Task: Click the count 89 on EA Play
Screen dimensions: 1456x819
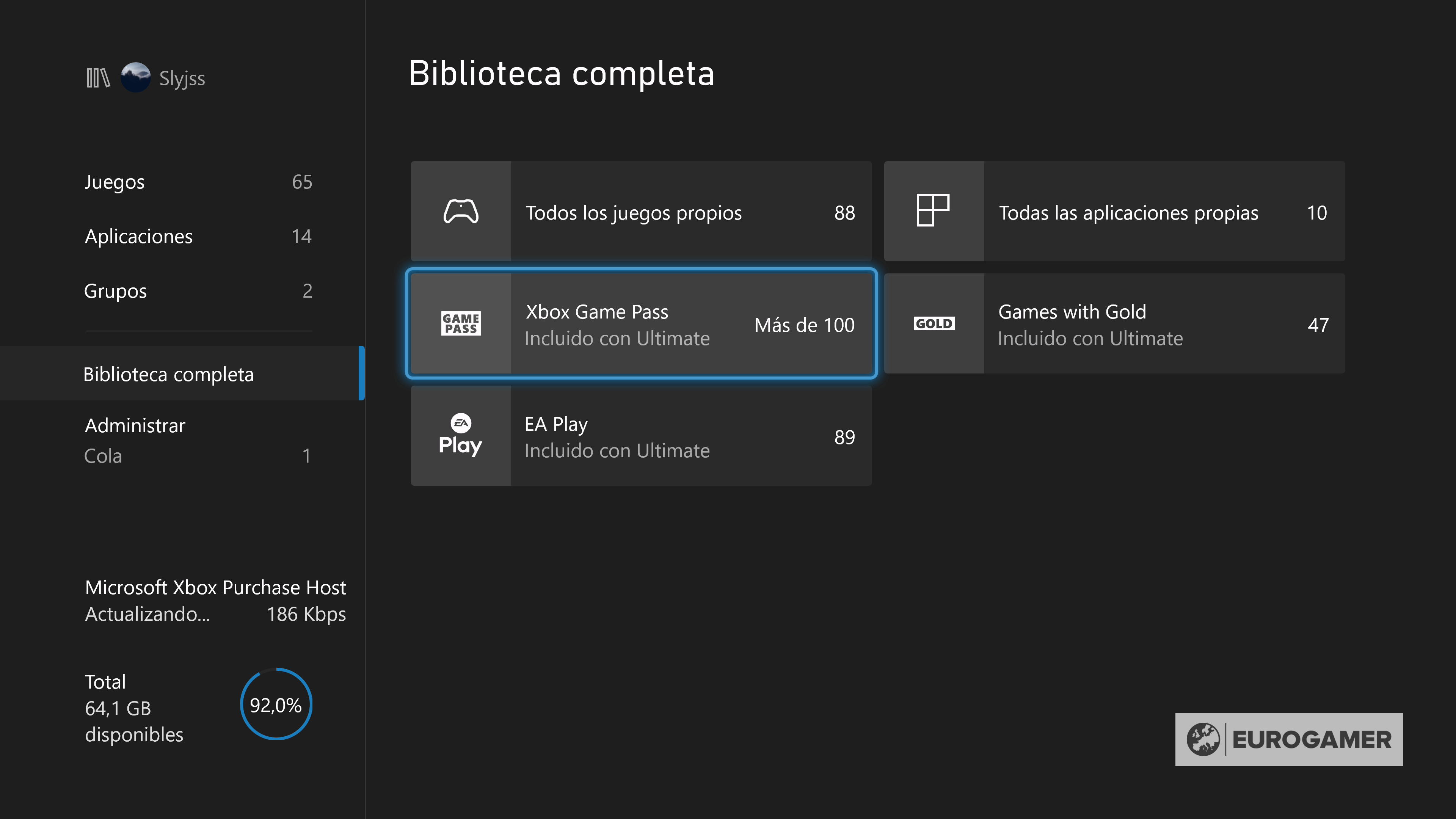Action: pos(844,438)
